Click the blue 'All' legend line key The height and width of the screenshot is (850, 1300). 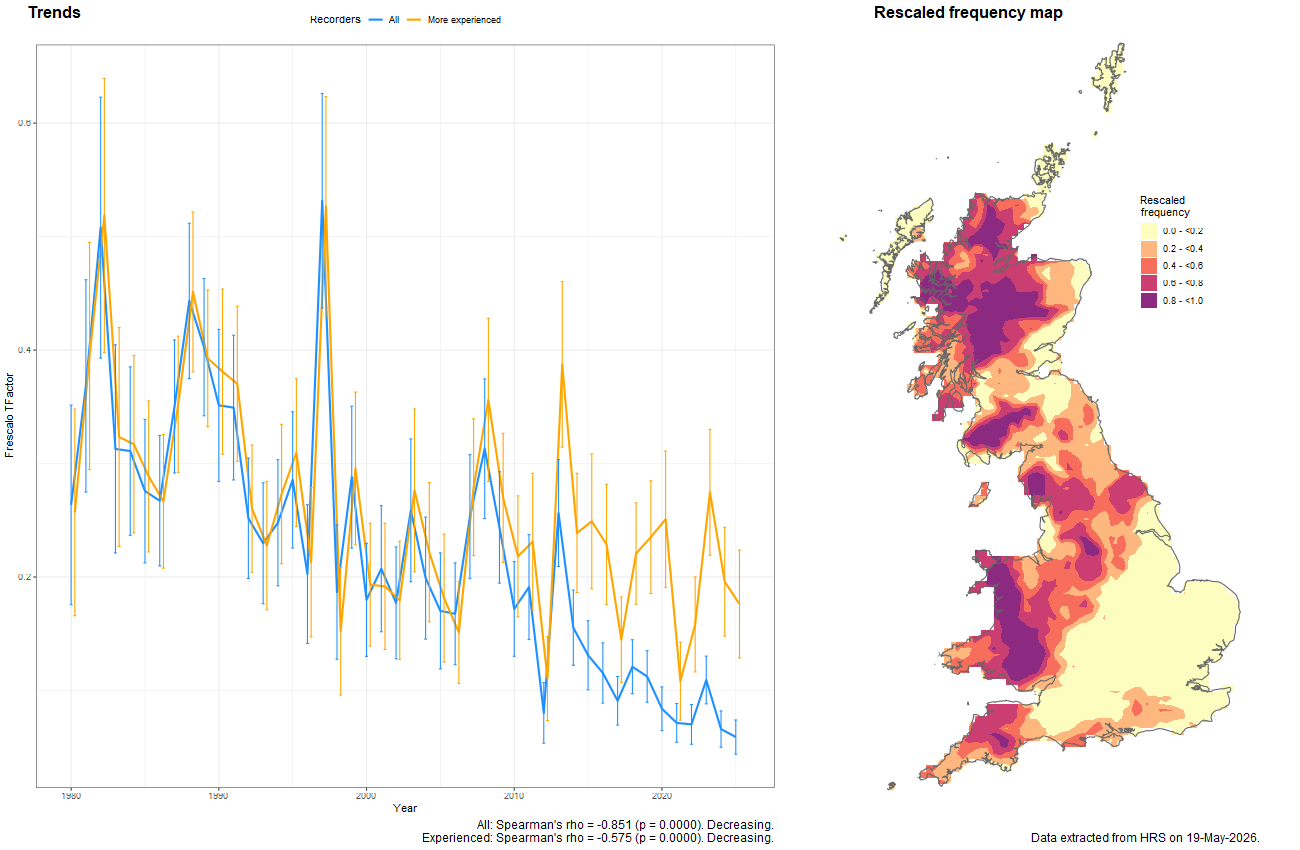coord(376,20)
